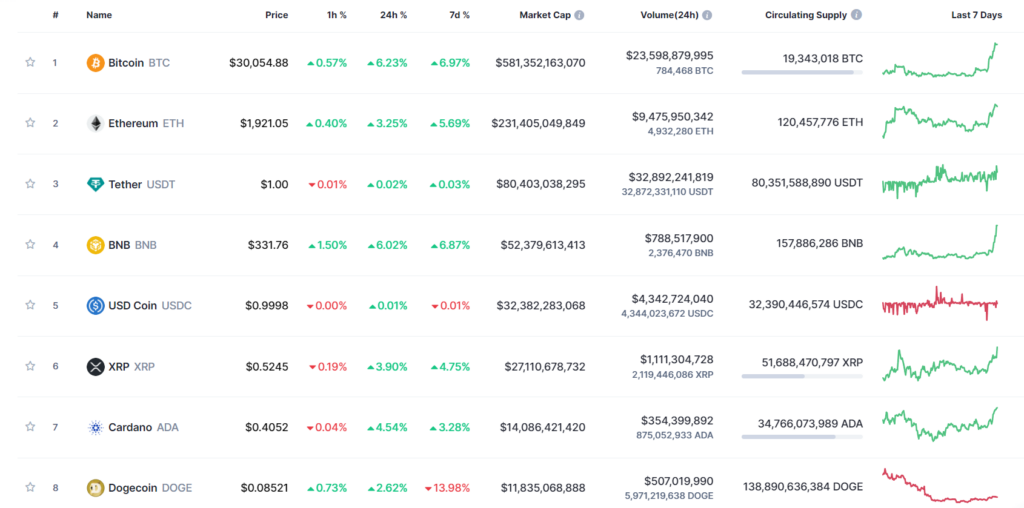Click the BNB yellow logo icon
The height and width of the screenshot is (508, 1024).
tap(95, 245)
